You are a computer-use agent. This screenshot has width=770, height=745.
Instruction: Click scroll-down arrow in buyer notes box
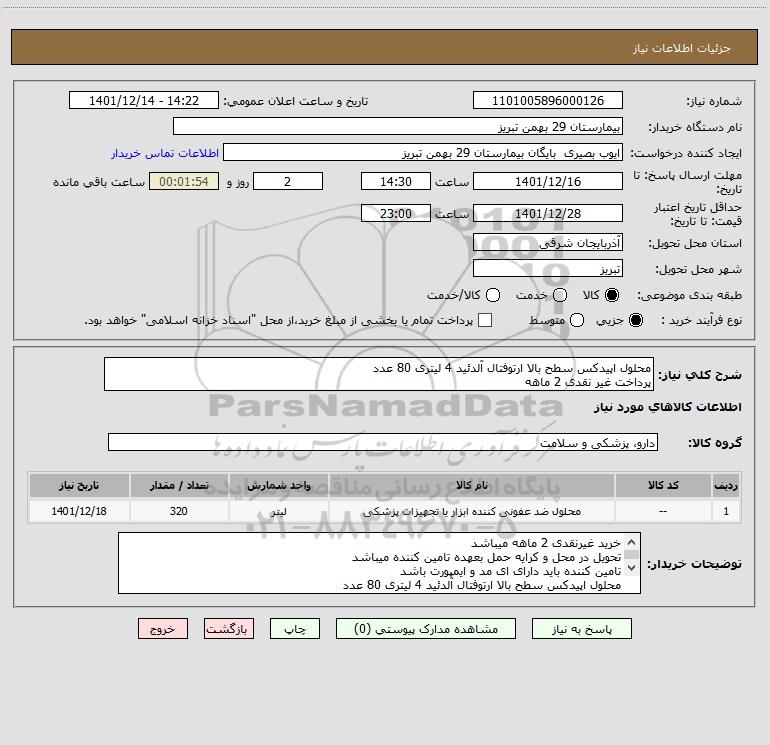point(632,568)
